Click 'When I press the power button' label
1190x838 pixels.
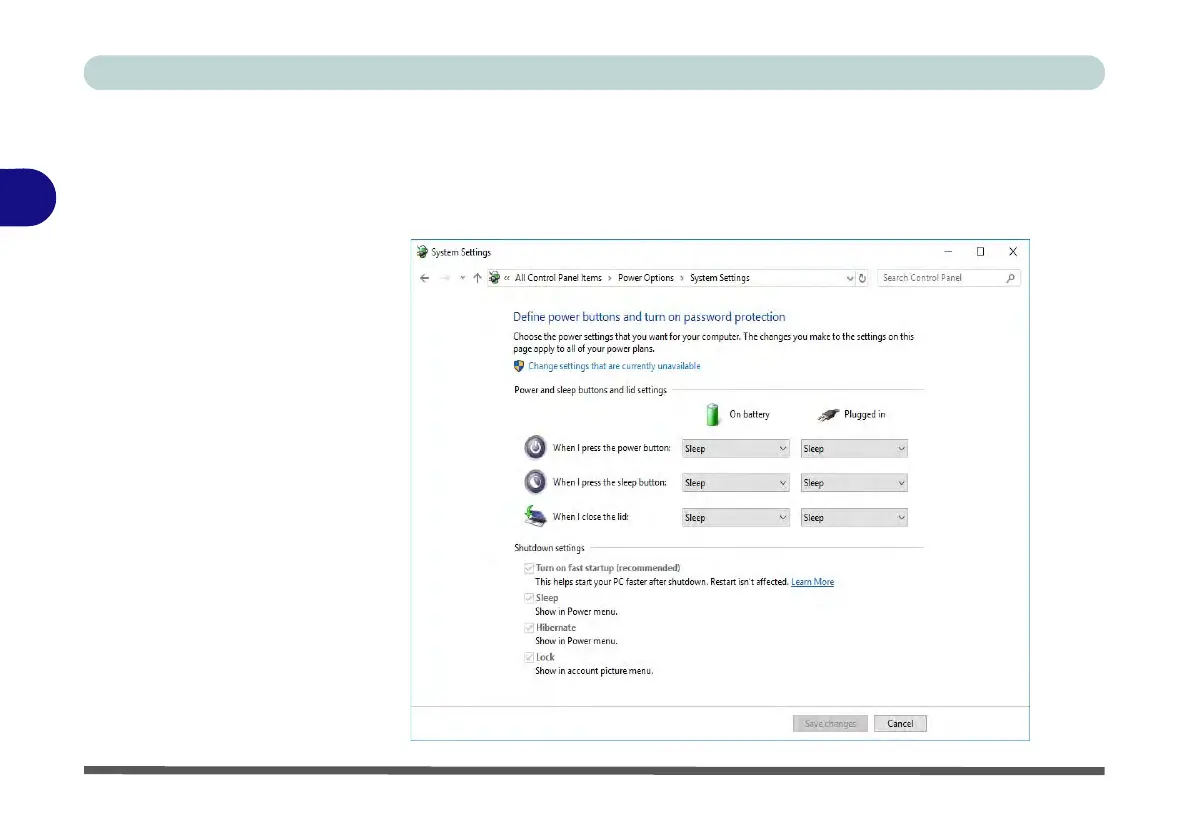(612, 448)
